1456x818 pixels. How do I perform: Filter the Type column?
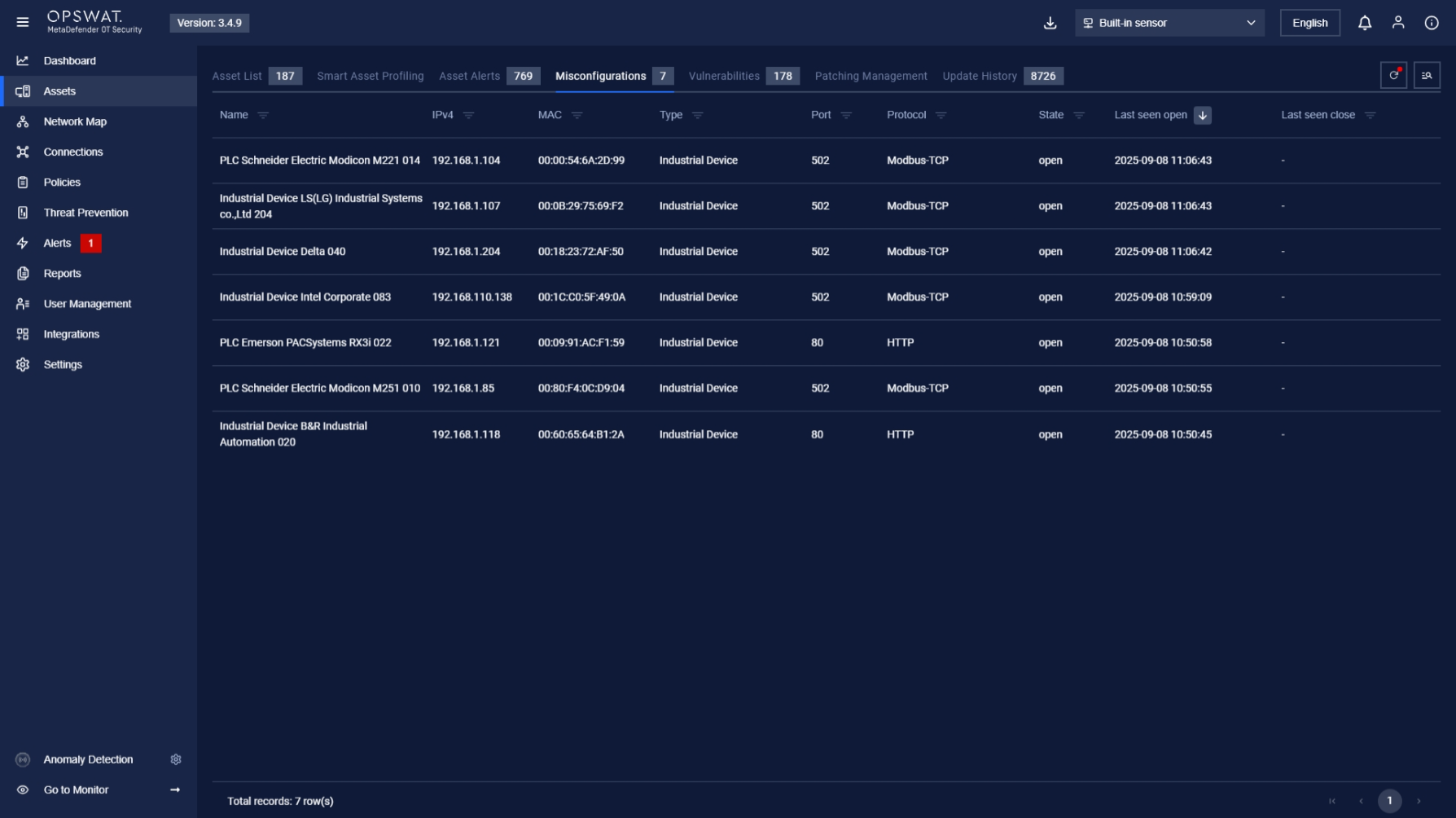tap(698, 116)
